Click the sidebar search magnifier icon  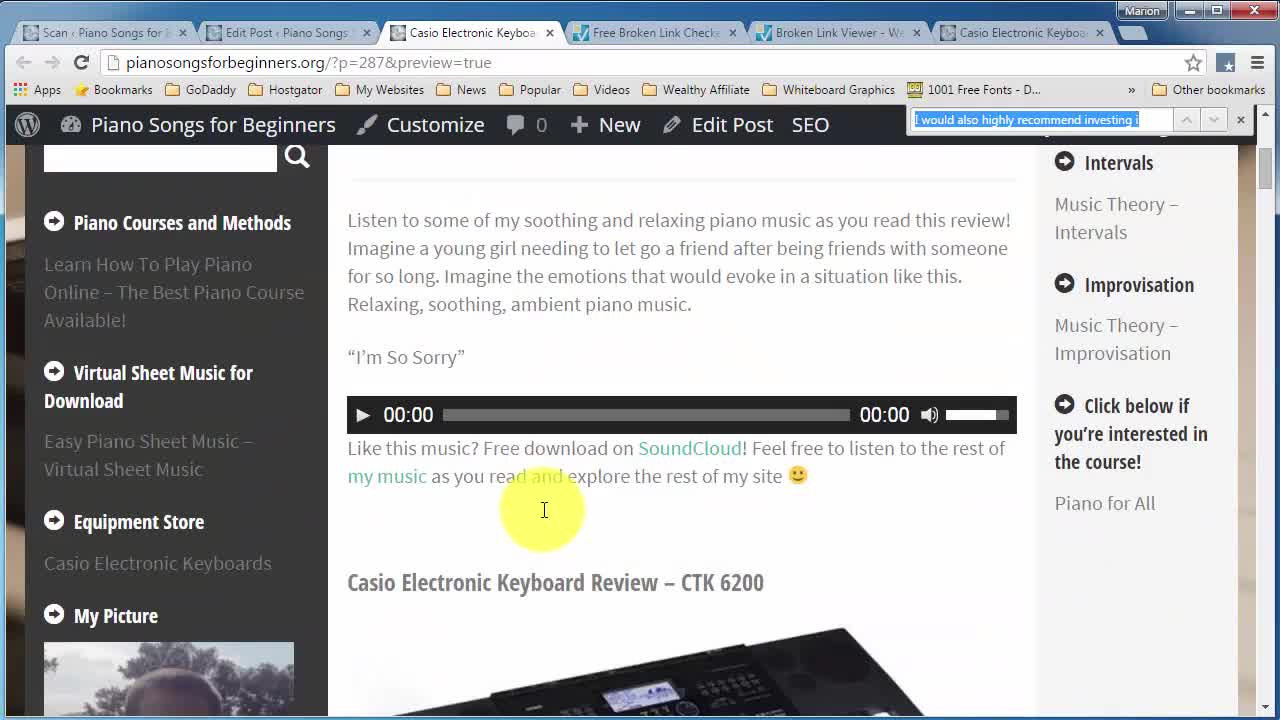[297, 157]
